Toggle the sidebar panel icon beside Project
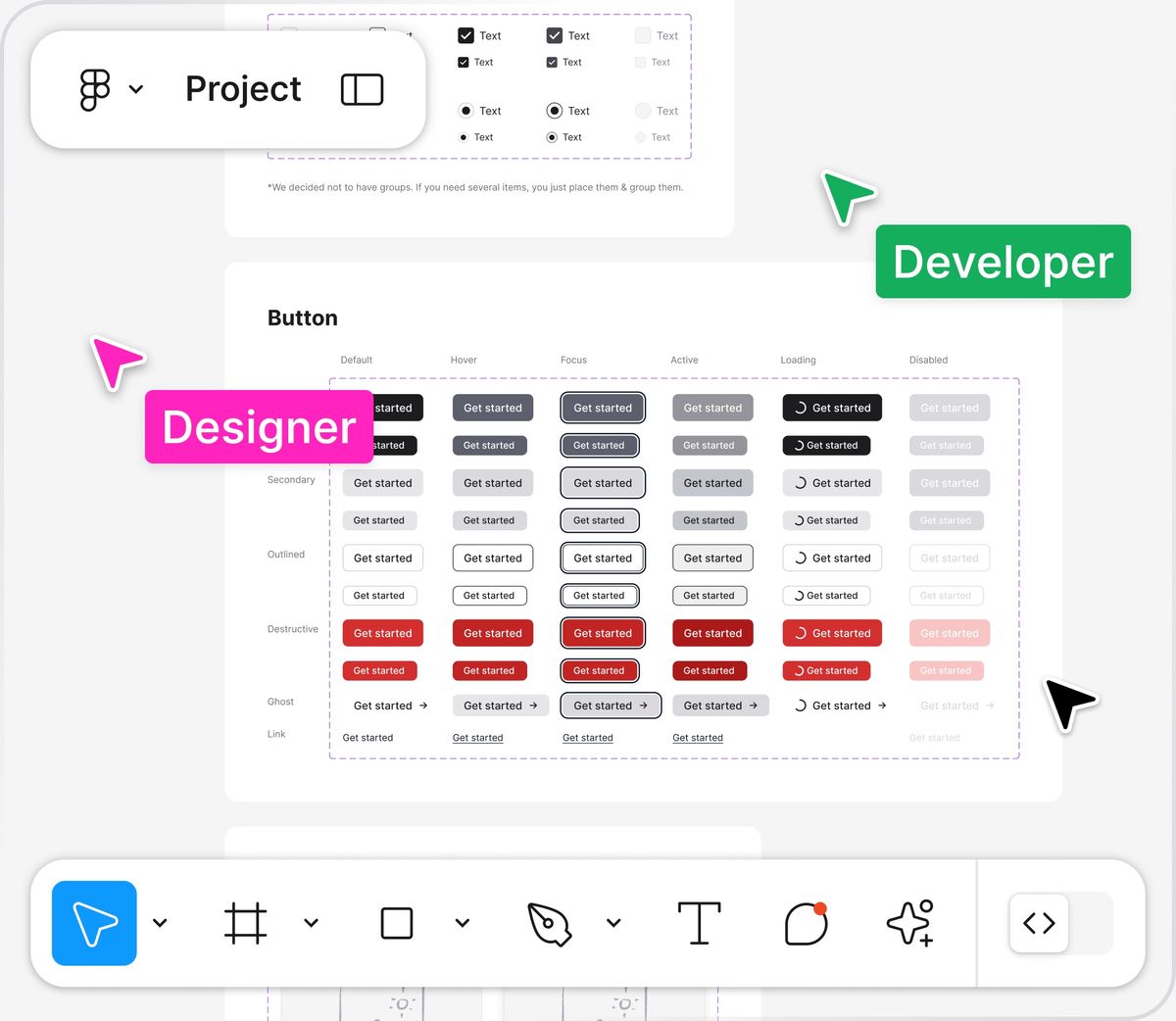Screen dimensions: 1176x1021 (x=362, y=89)
